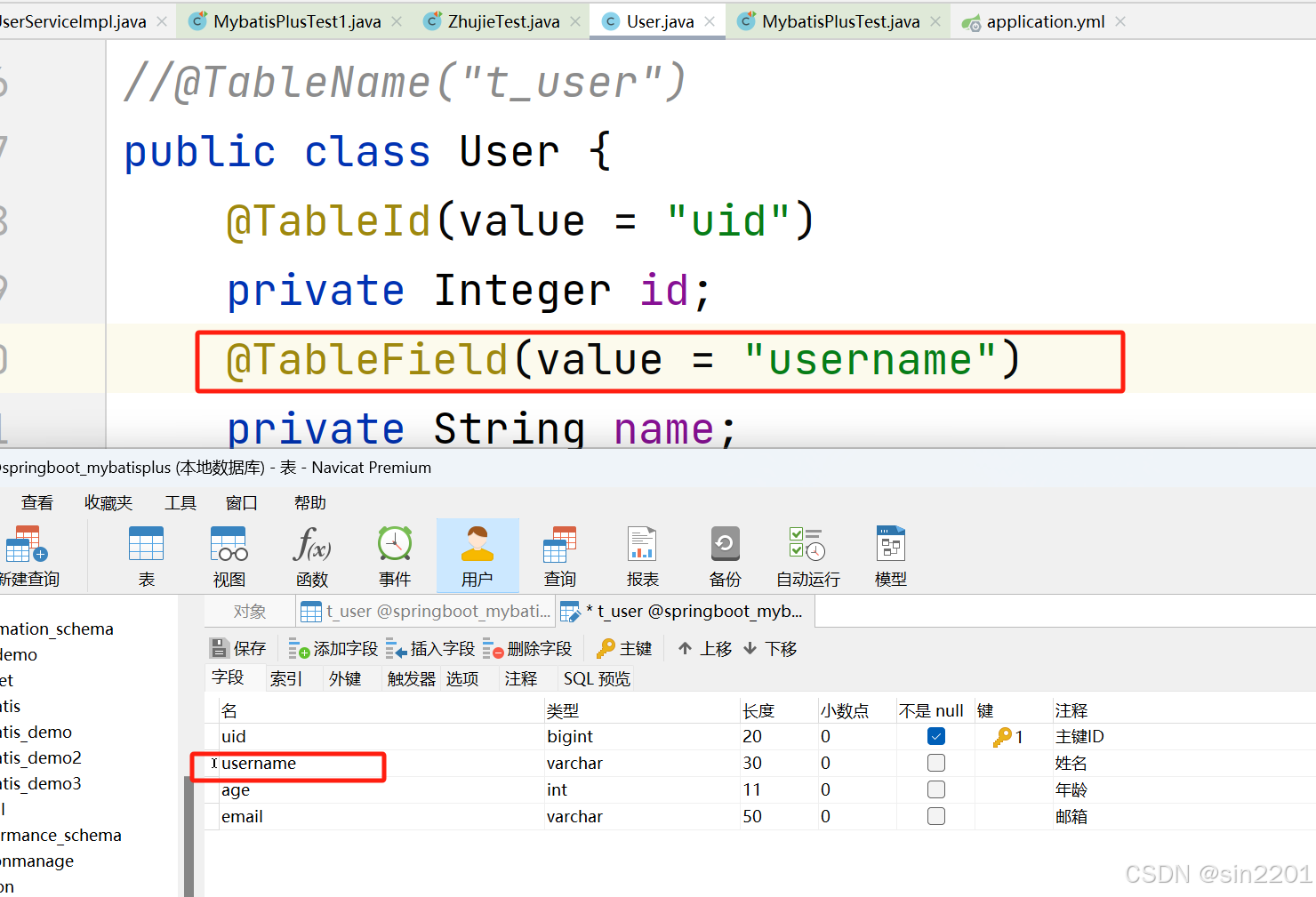Switch to 对象 (Objects) tab

pyautogui.click(x=250, y=612)
